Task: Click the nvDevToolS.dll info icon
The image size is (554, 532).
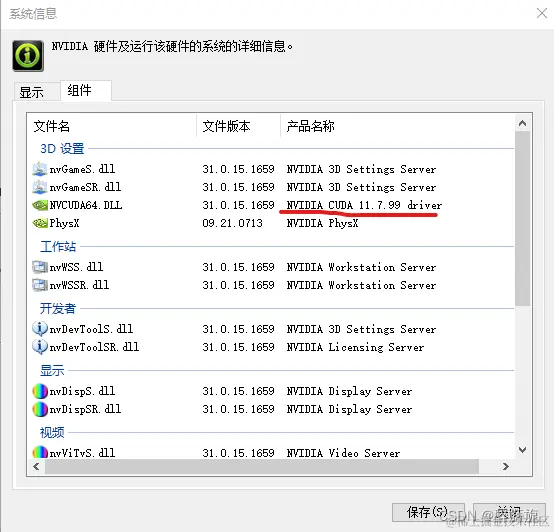Action: pos(40,329)
